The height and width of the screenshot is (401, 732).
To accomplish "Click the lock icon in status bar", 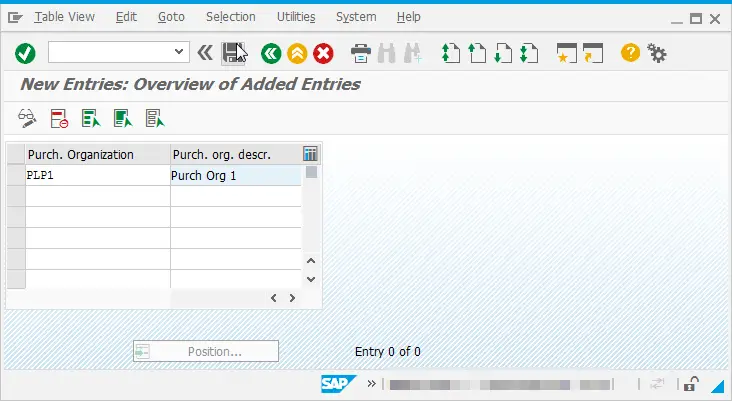I will [x=691, y=384].
